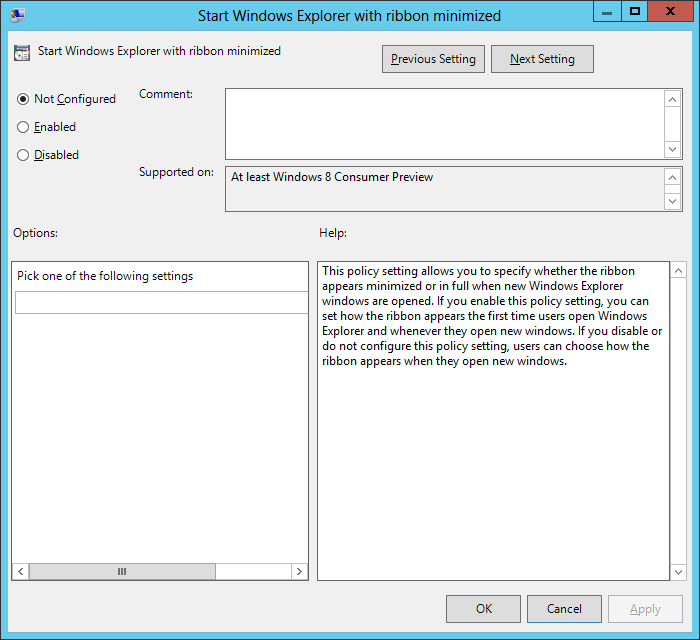
Task: Click the policy setting icon beside the setting name
Action: [x=23, y=52]
